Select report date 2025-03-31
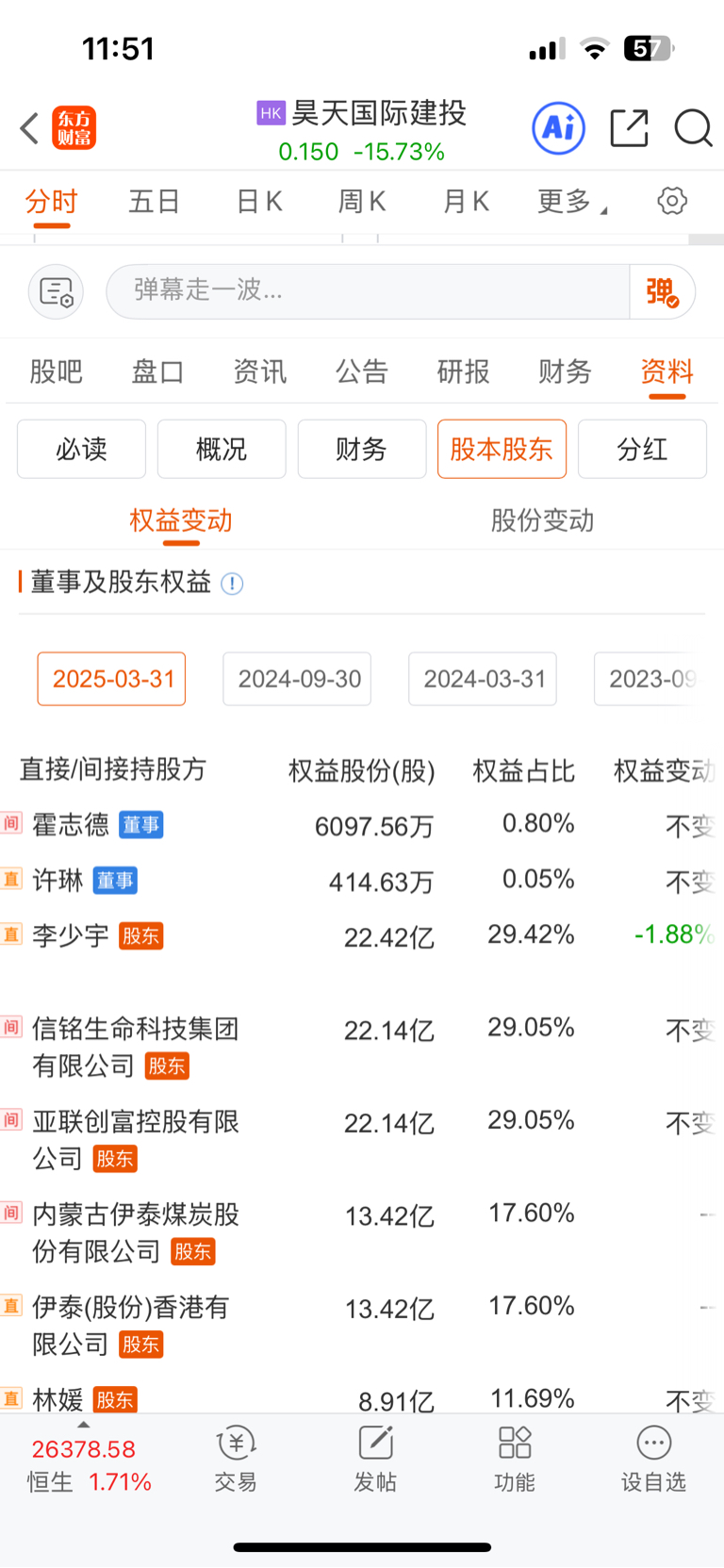 (111, 679)
